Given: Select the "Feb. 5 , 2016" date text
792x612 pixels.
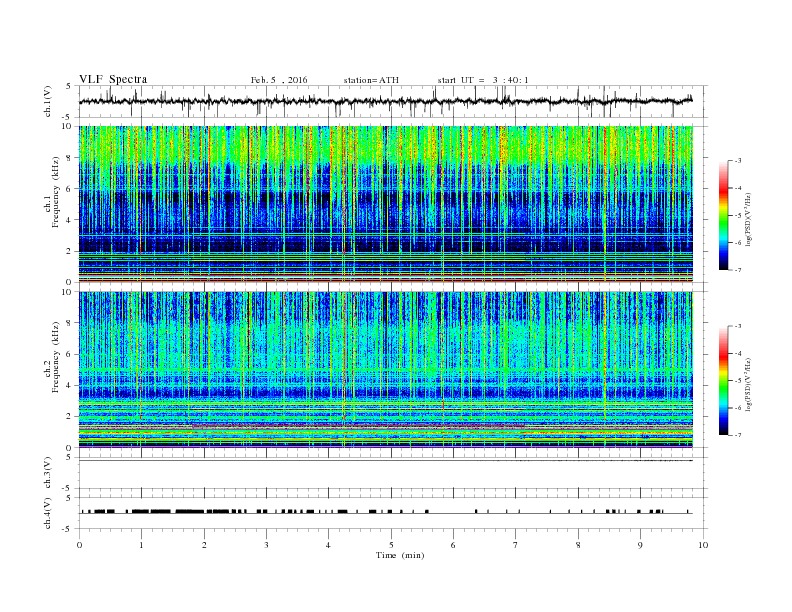Looking at the screenshot, I should 279,80.
